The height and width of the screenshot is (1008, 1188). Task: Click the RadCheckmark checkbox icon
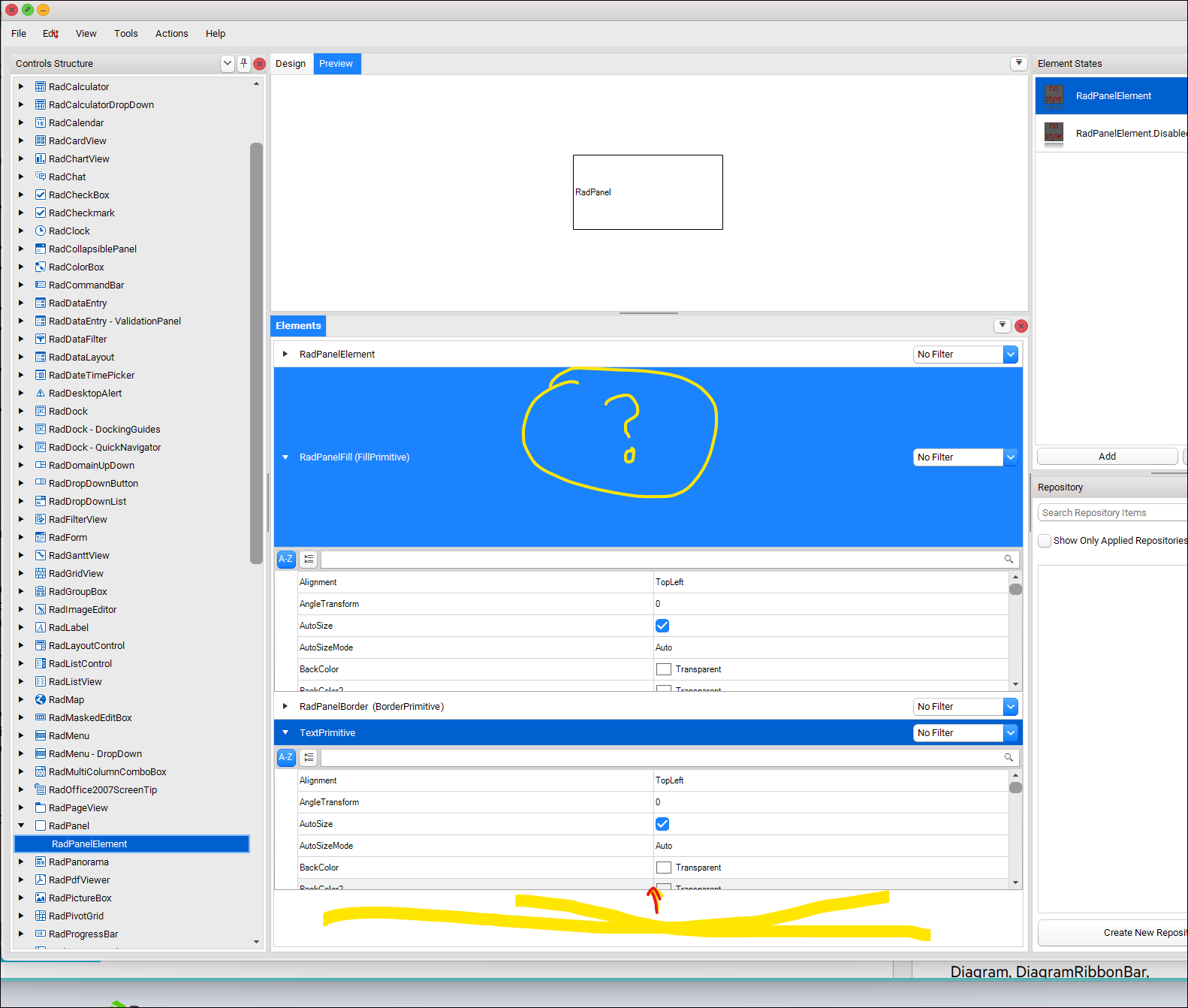pyautogui.click(x=41, y=213)
